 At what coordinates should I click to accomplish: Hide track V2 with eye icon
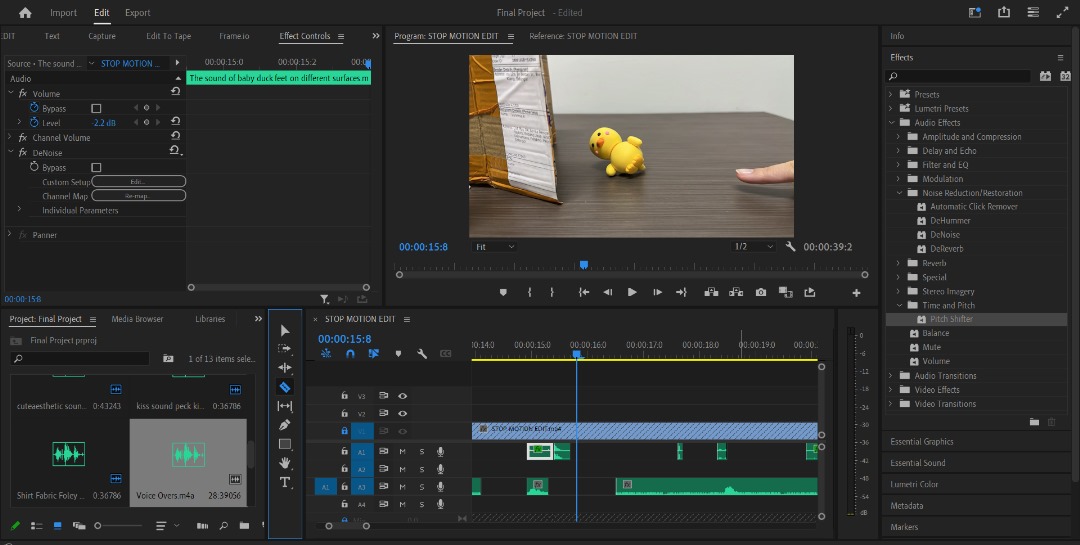point(402,413)
